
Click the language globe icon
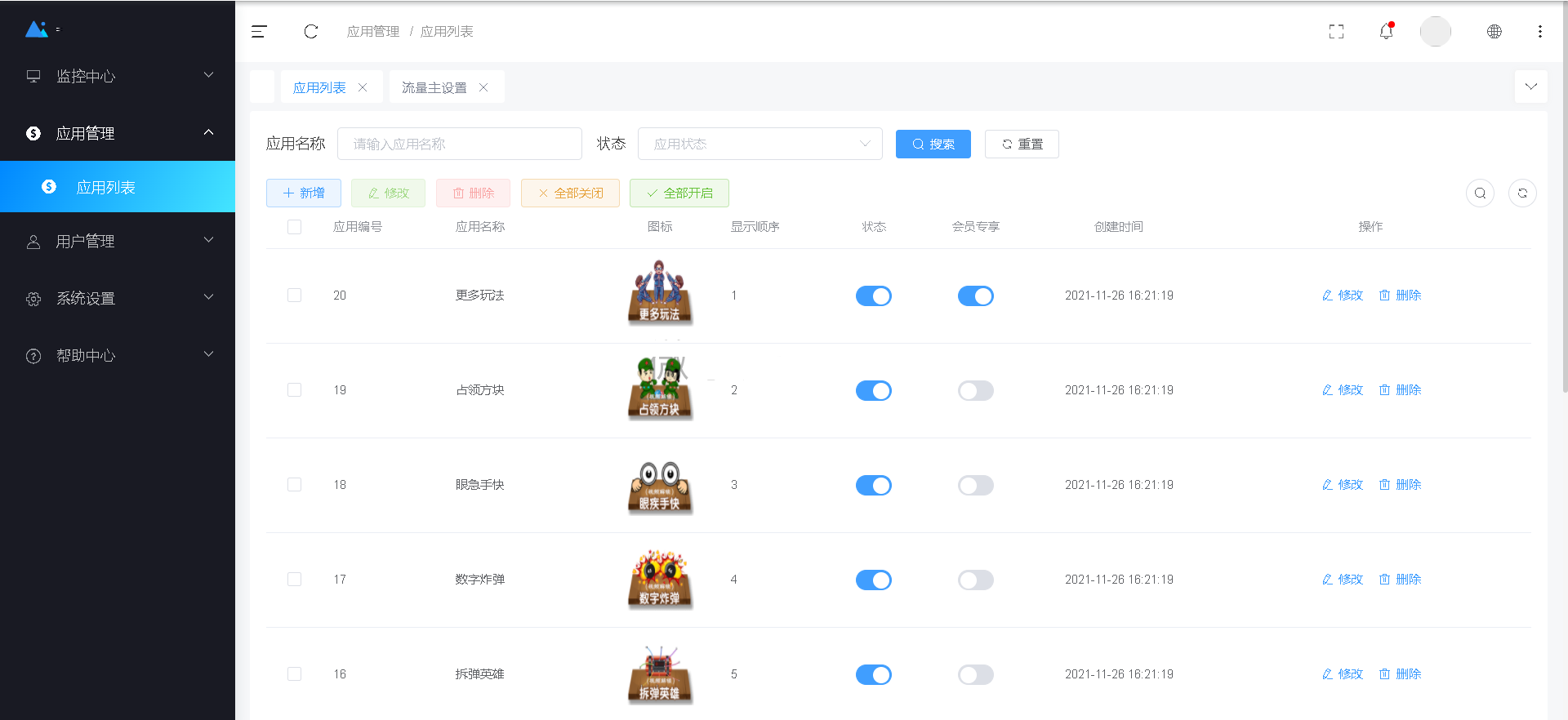[x=1494, y=32]
